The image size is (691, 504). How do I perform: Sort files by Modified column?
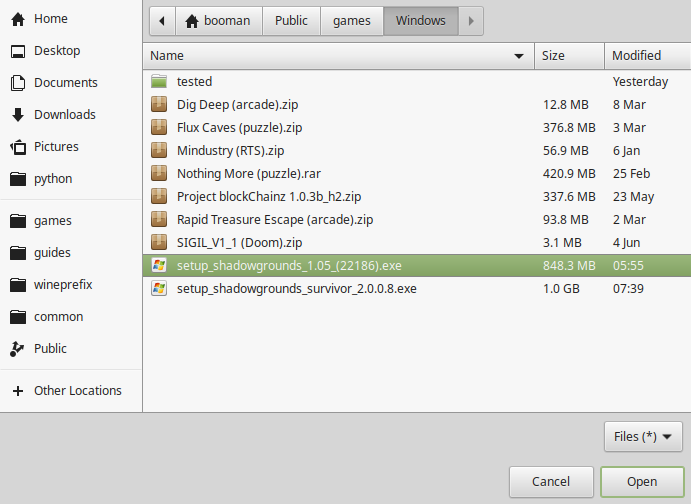tap(647, 56)
